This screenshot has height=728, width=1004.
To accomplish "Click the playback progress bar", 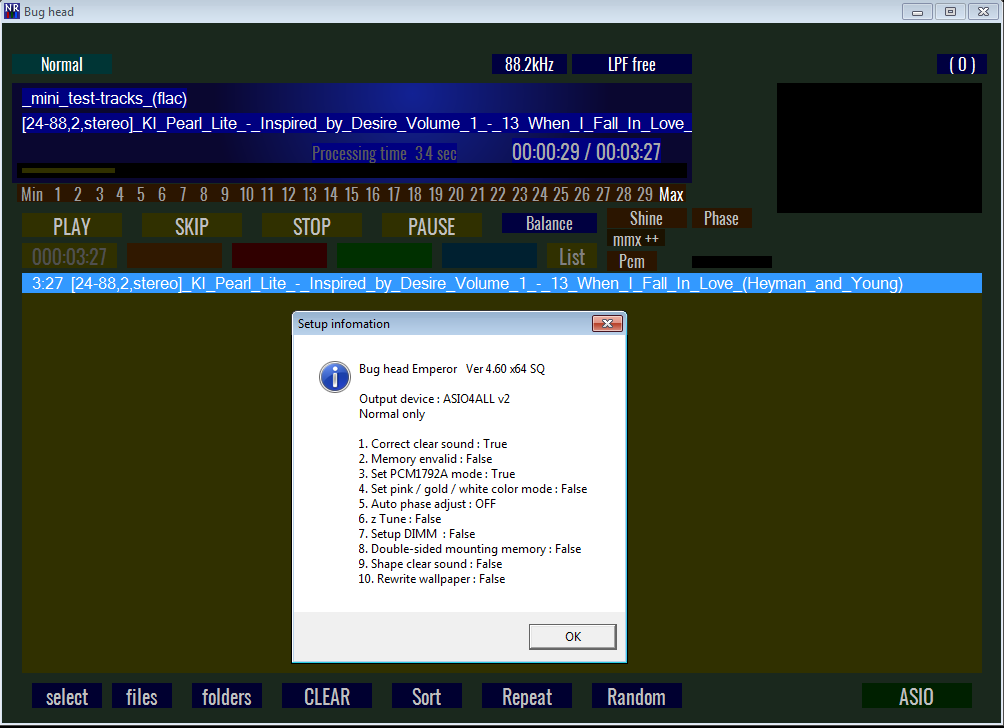I will [x=353, y=170].
